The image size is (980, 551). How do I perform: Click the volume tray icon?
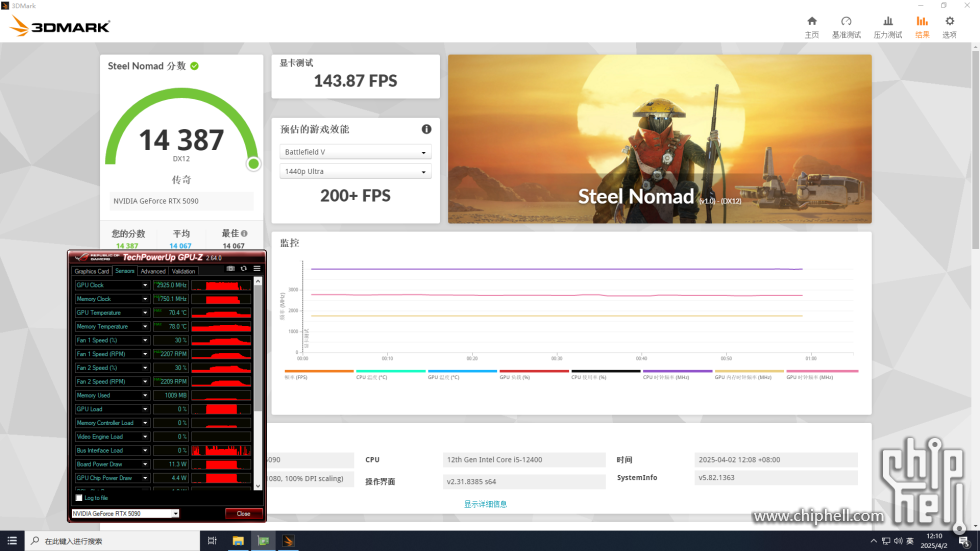(898, 541)
